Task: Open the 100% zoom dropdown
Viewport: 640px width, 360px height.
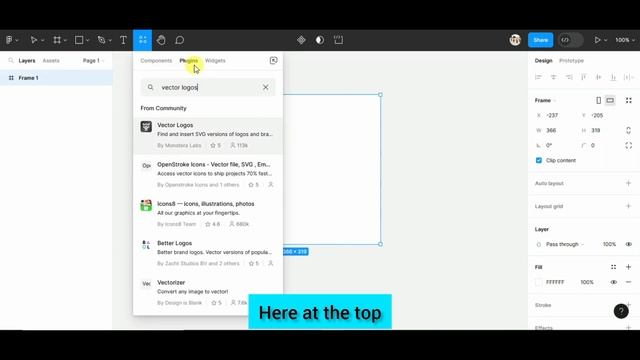Action: coord(625,40)
